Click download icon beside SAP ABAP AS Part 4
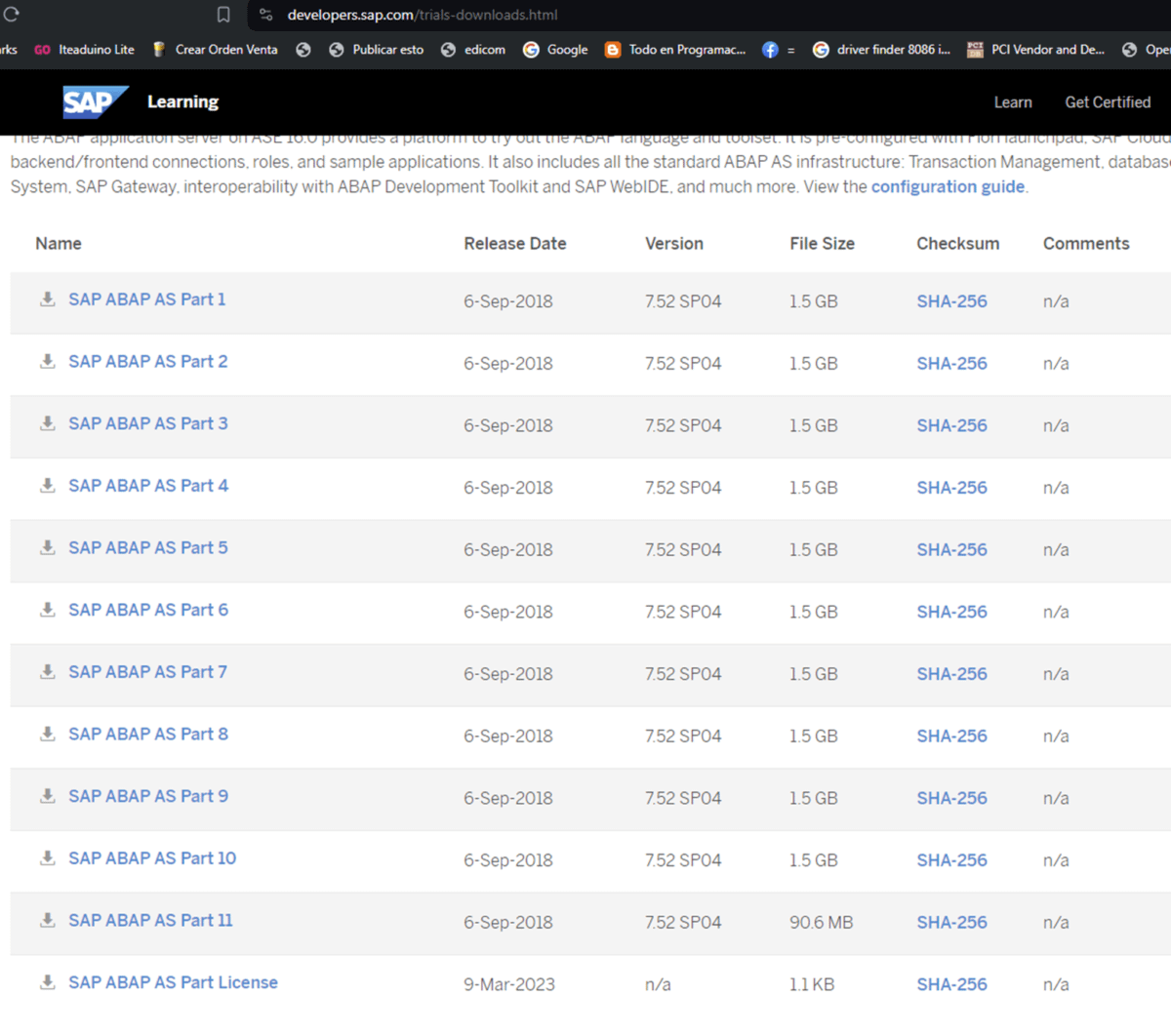The image size is (1171, 1036). 47,486
